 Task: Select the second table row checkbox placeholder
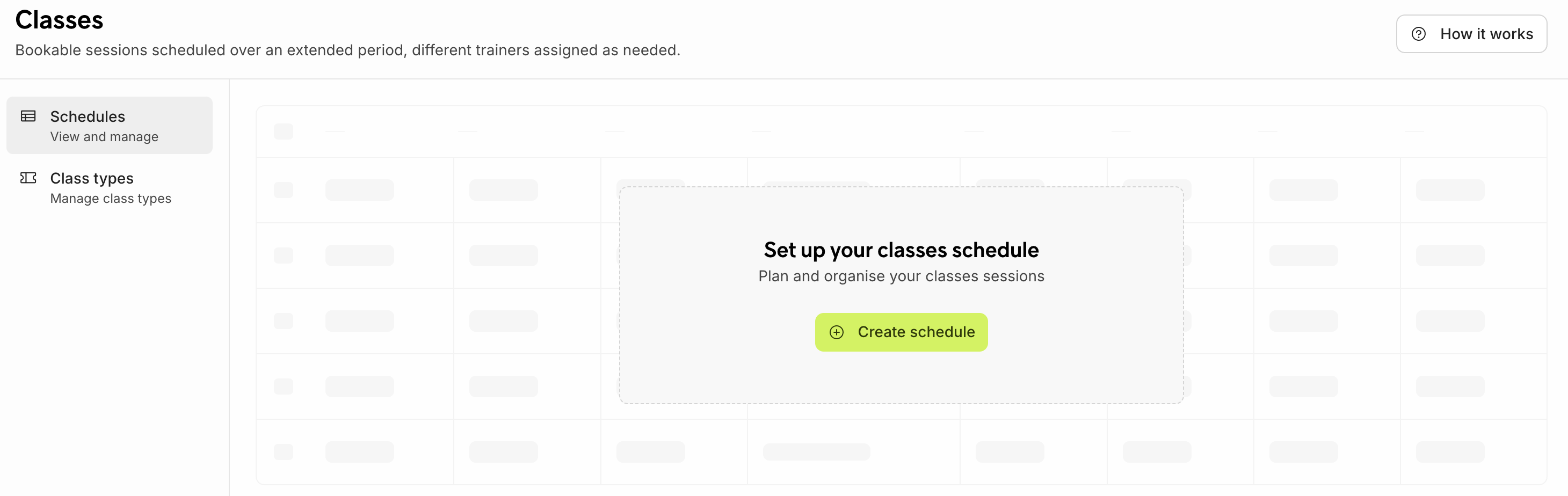283,256
